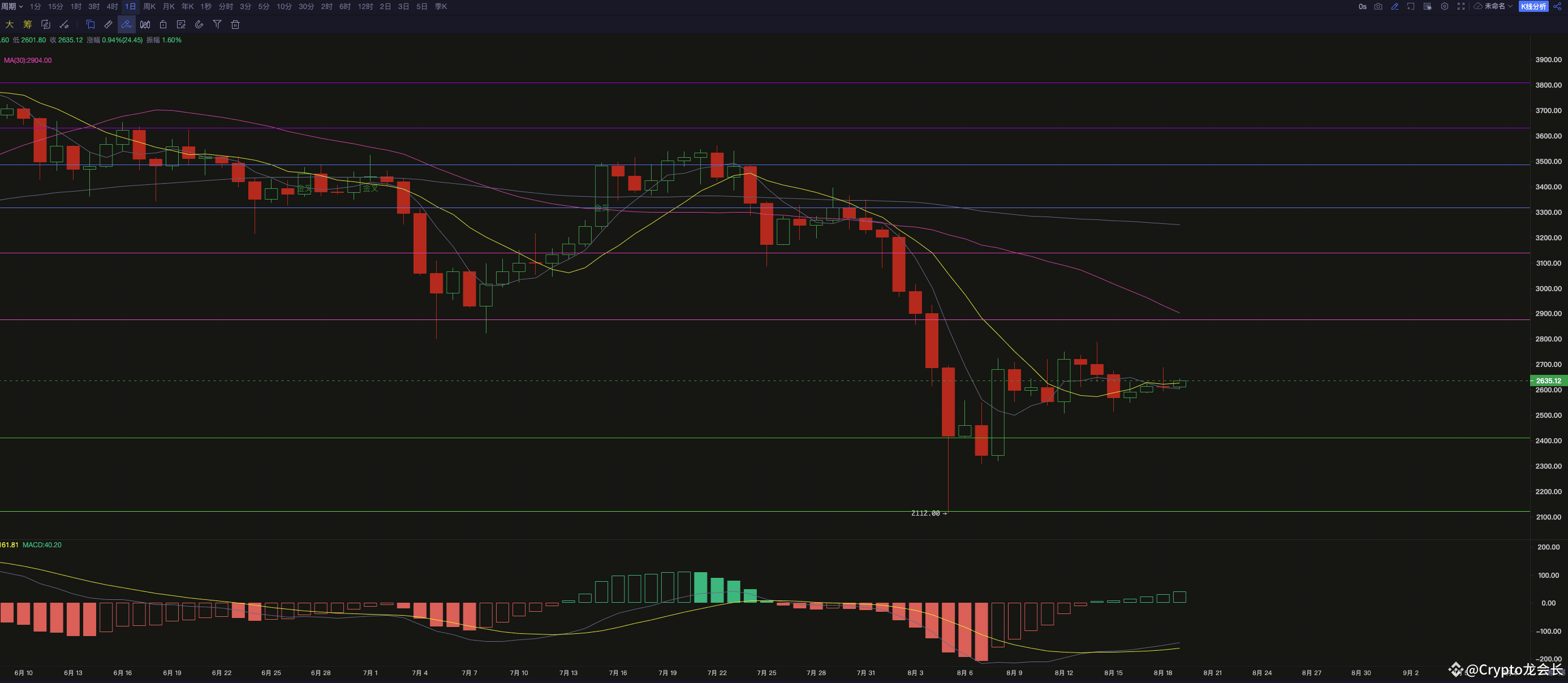Enter fullscreen with the expand arrows icon
This screenshot has height=683, width=1568.
click(x=1461, y=7)
